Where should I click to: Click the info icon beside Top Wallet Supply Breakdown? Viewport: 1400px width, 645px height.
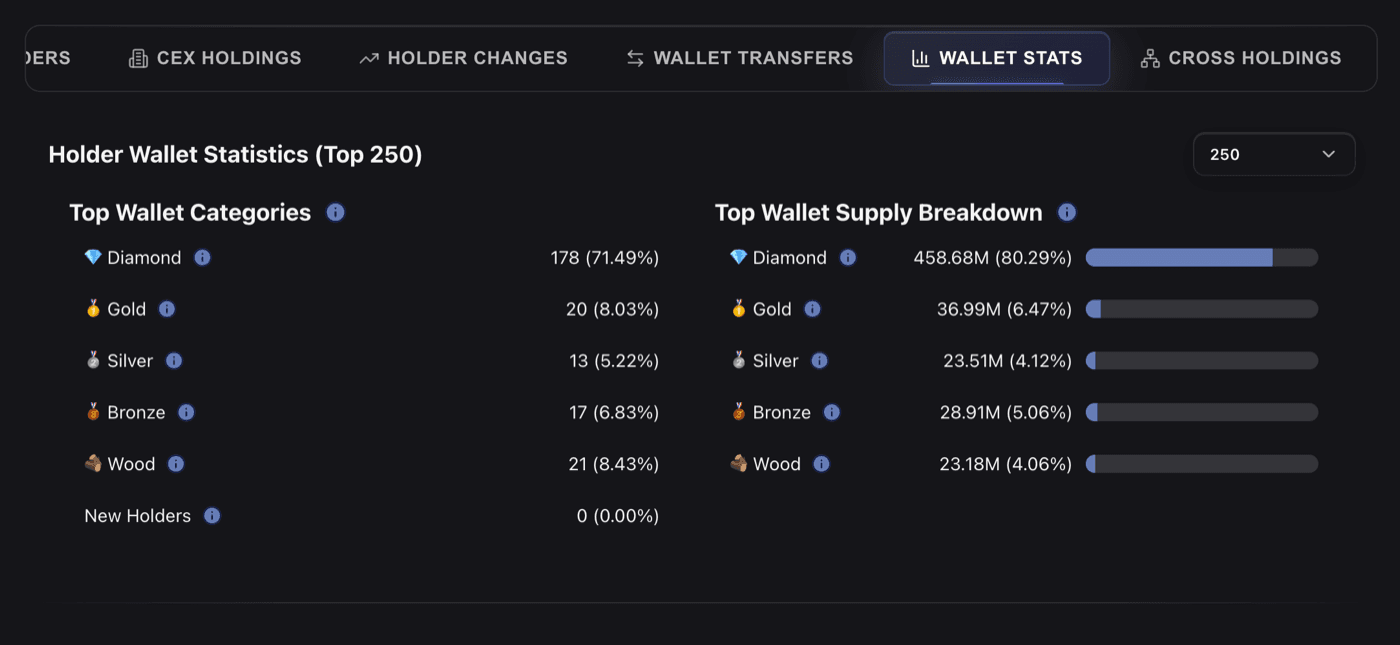1066,212
